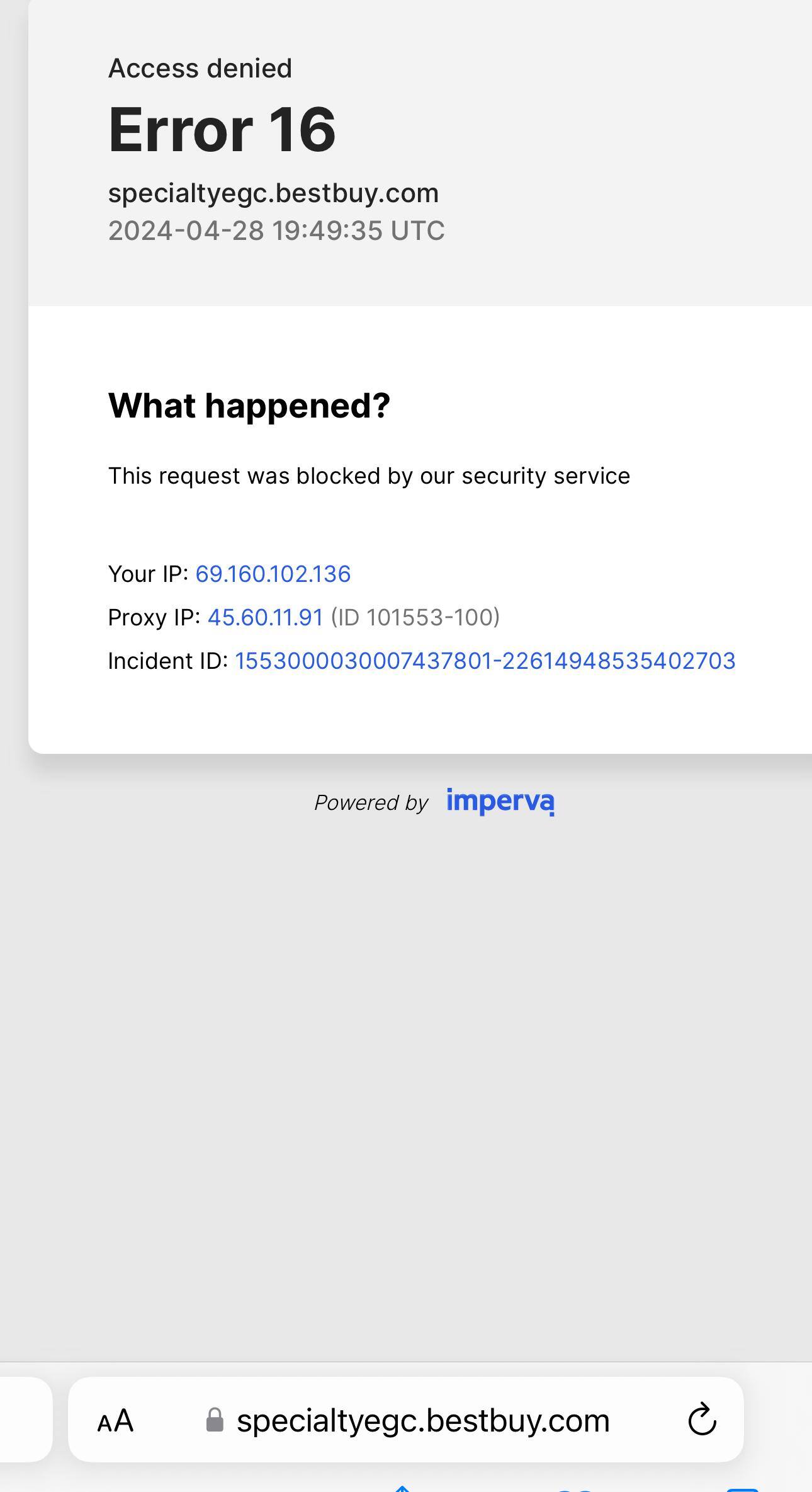Click the "(ID 101553-100)" text
This screenshot has height=1492, width=812.
415,617
